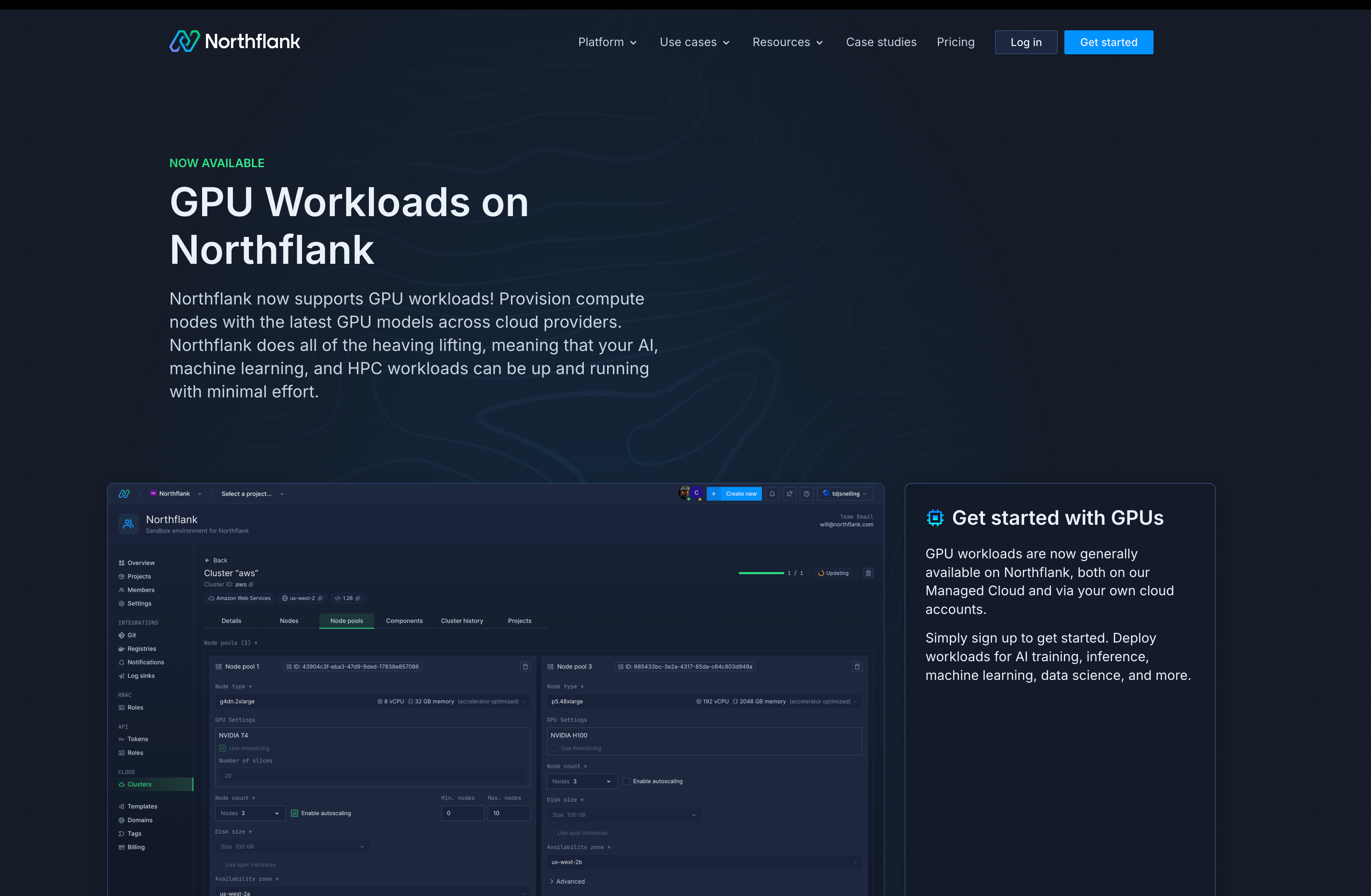Open Log sinks in the sidebar
Screen dimensions: 1371x896
[x=137, y=675]
